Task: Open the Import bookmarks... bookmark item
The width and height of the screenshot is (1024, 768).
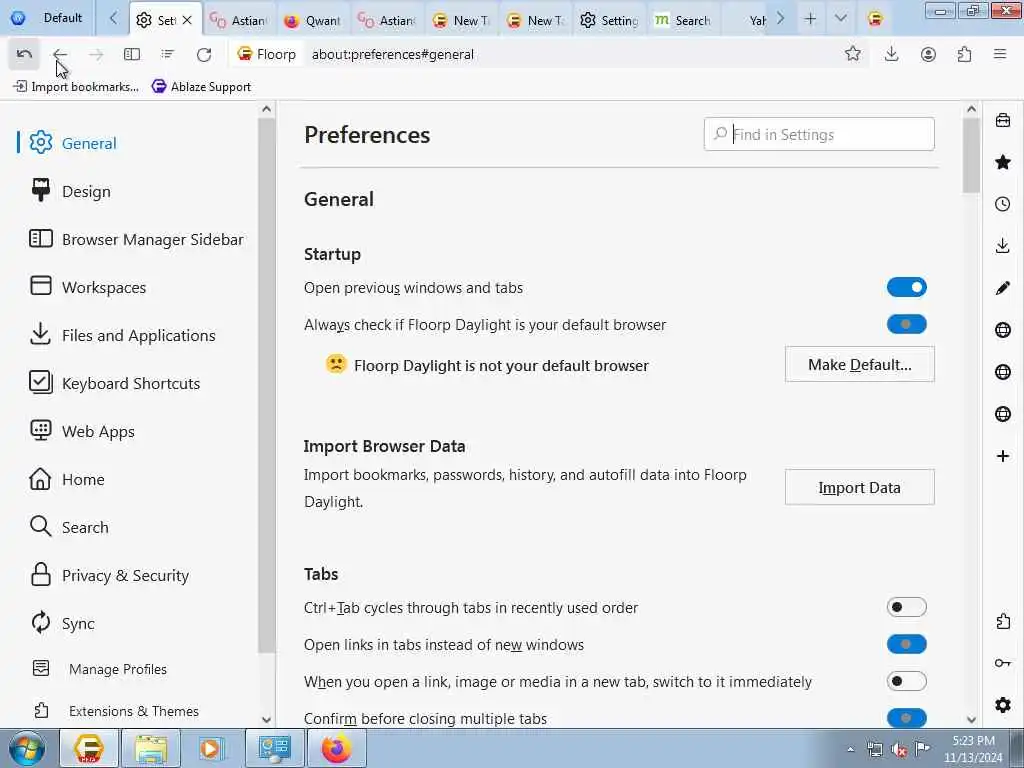Action: pos(76,86)
